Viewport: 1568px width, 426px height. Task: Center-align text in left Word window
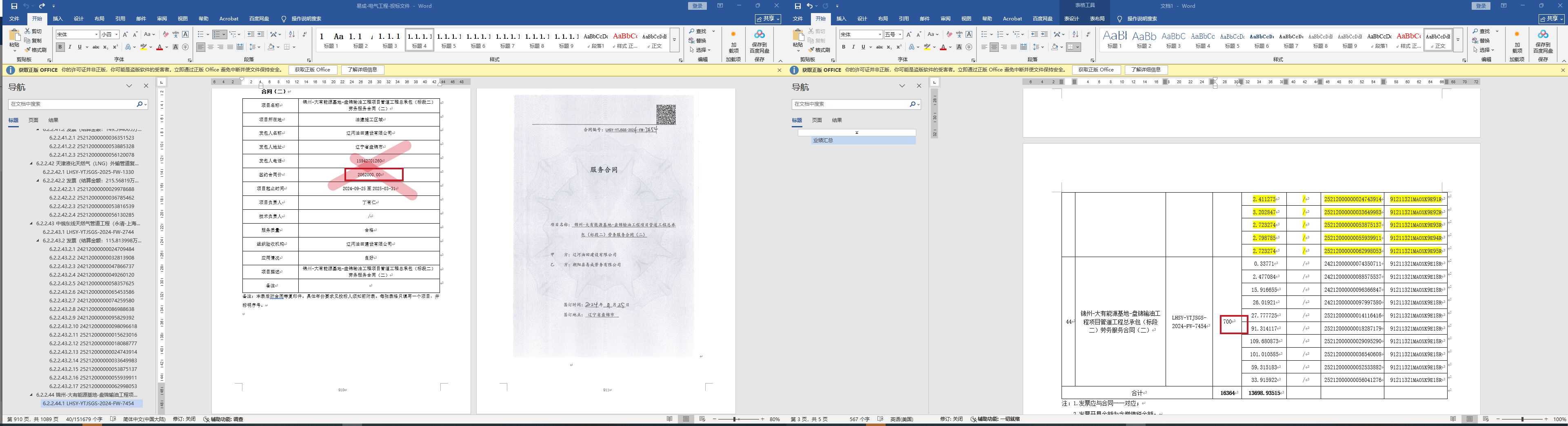coord(211,47)
